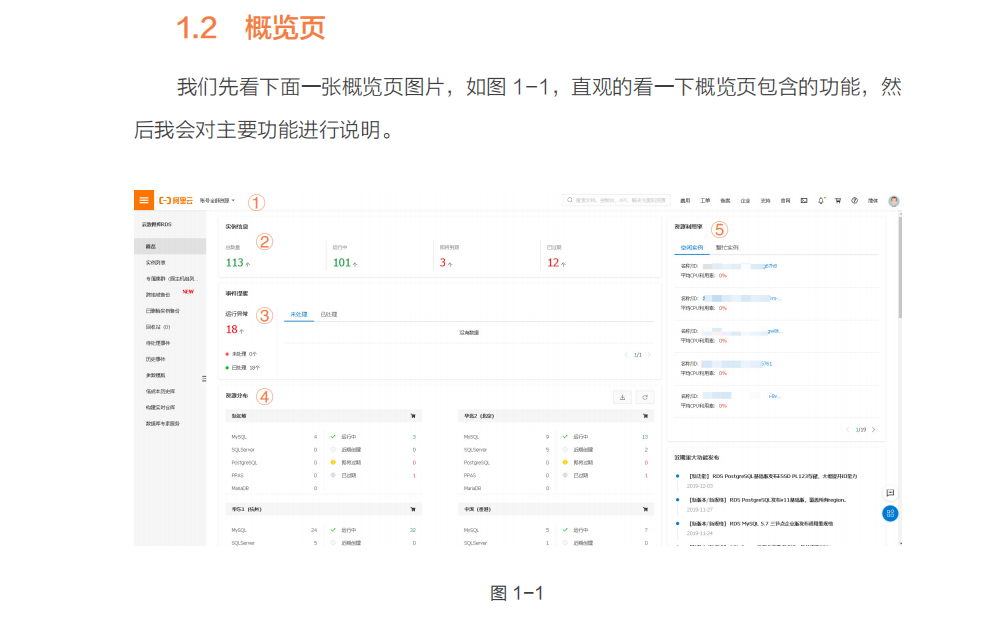The image size is (996, 638).
Task: Click the total instance count 113
Action: click(x=234, y=262)
